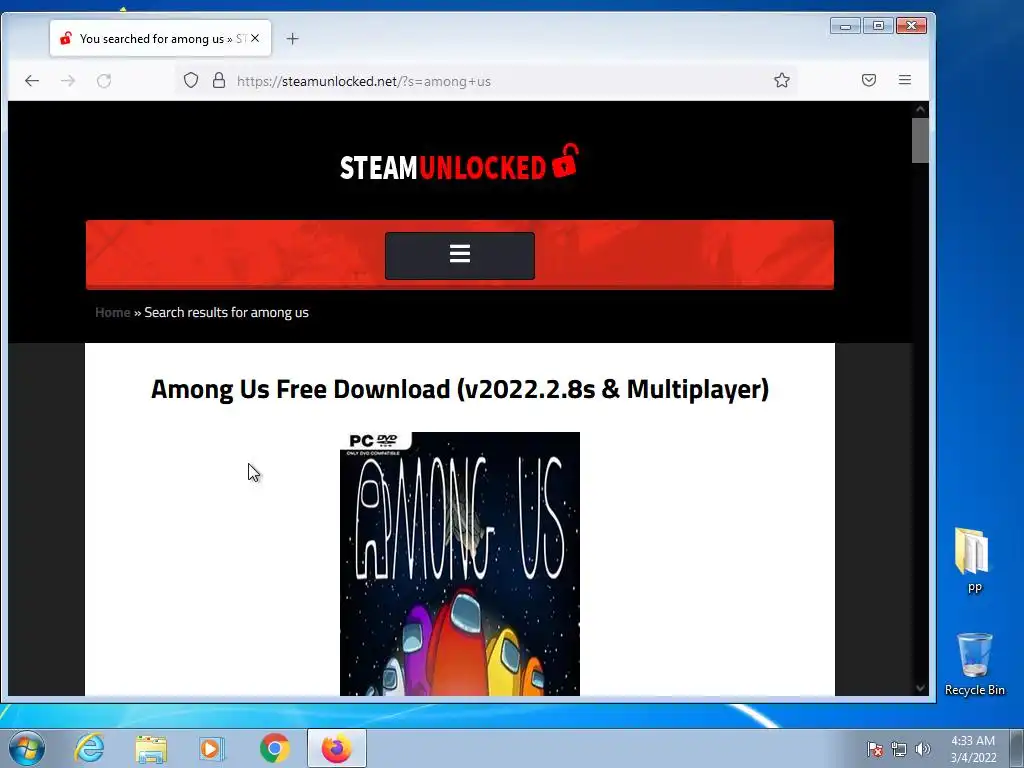Screen dimensions: 1024x768
Task: Click the SteamUnlocked logo
Action: click(x=459, y=163)
